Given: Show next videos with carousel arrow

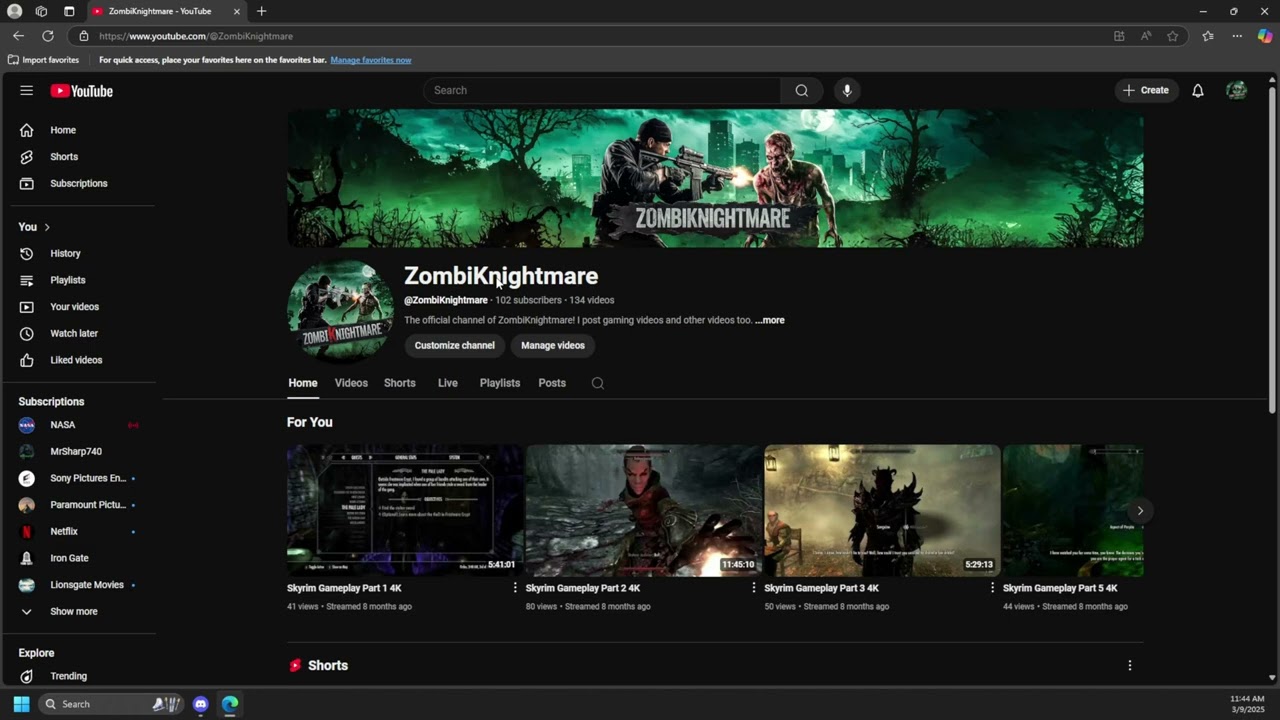Looking at the screenshot, I should [1139, 511].
